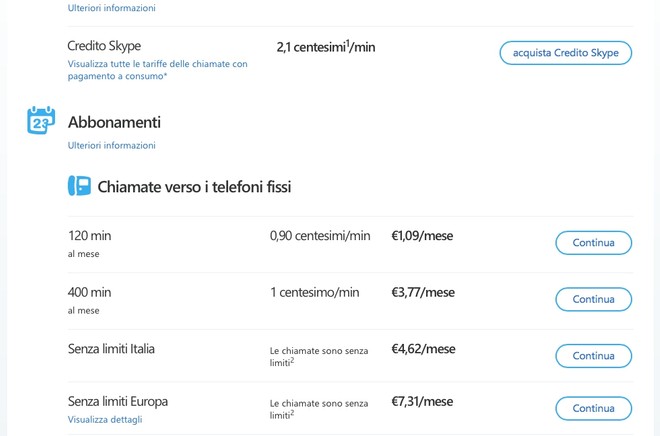The height and width of the screenshot is (436, 660).
Task: Continue with Senza limiti Europa plan
Action: pos(593,408)
